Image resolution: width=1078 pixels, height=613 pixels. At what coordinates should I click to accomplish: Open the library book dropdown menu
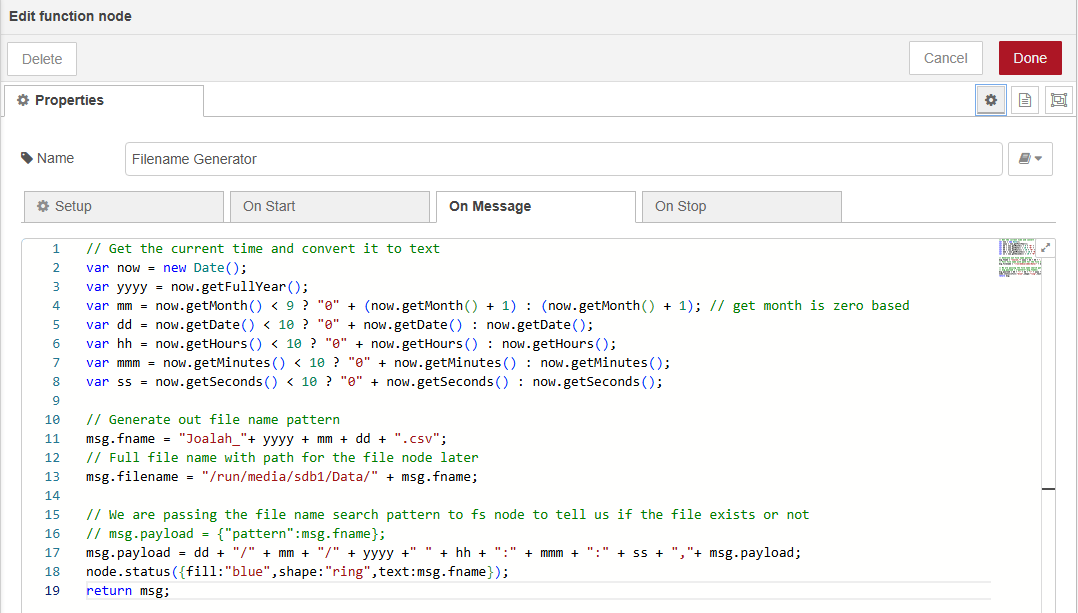(x=1030, y=159)
